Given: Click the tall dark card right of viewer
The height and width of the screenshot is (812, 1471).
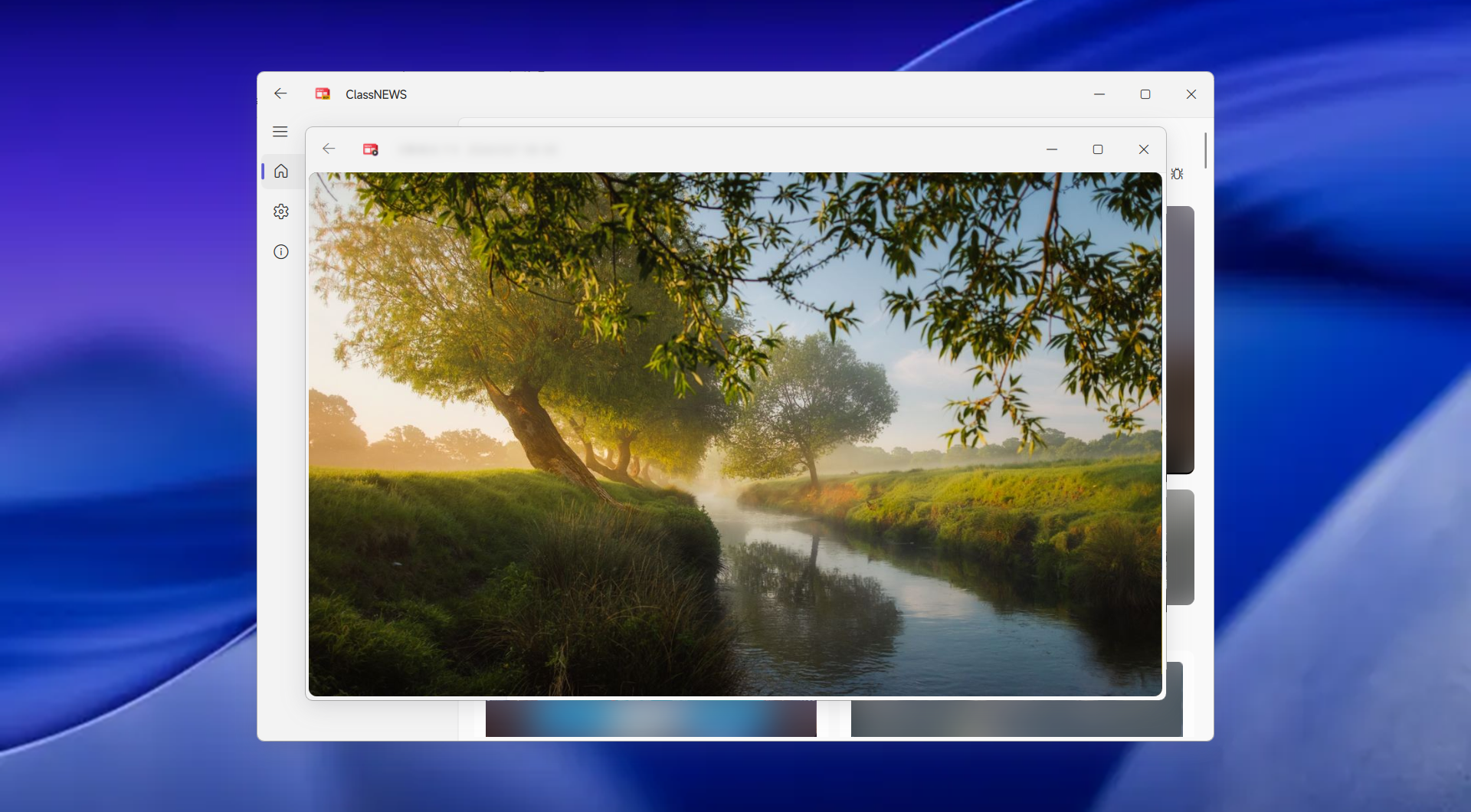Looking at the screenshot, I should (x=1180, y=339).
